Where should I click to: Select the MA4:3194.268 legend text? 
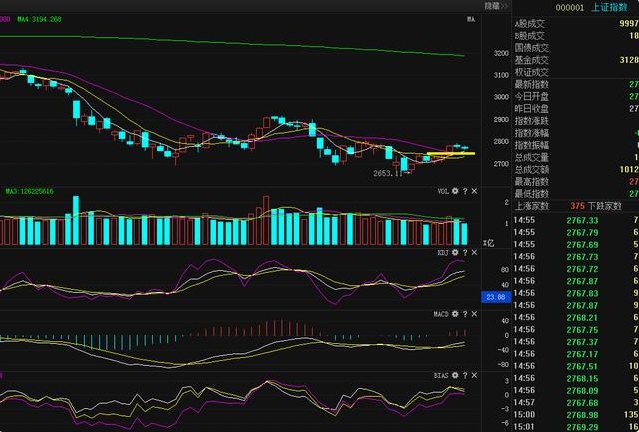coord(40,19)
